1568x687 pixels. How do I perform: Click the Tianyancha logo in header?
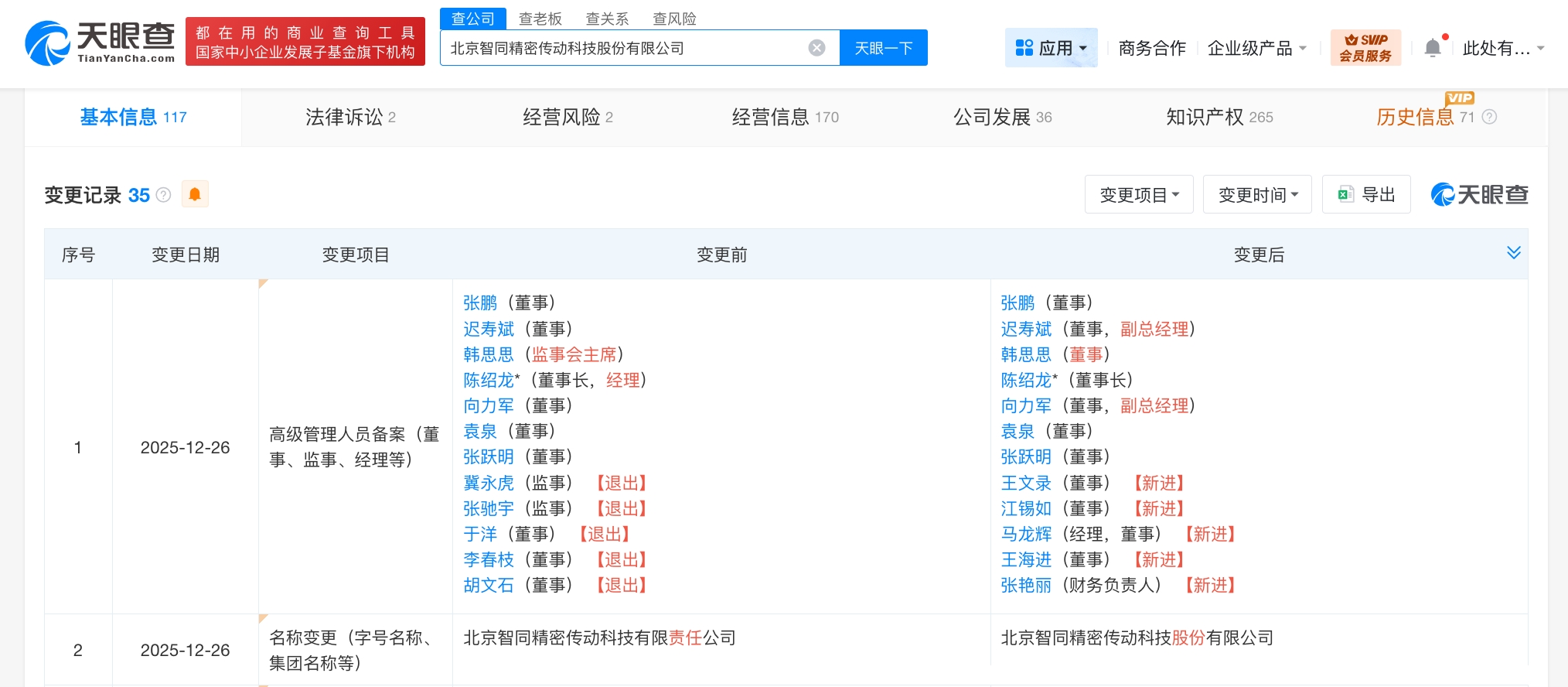tap(101, 43)
